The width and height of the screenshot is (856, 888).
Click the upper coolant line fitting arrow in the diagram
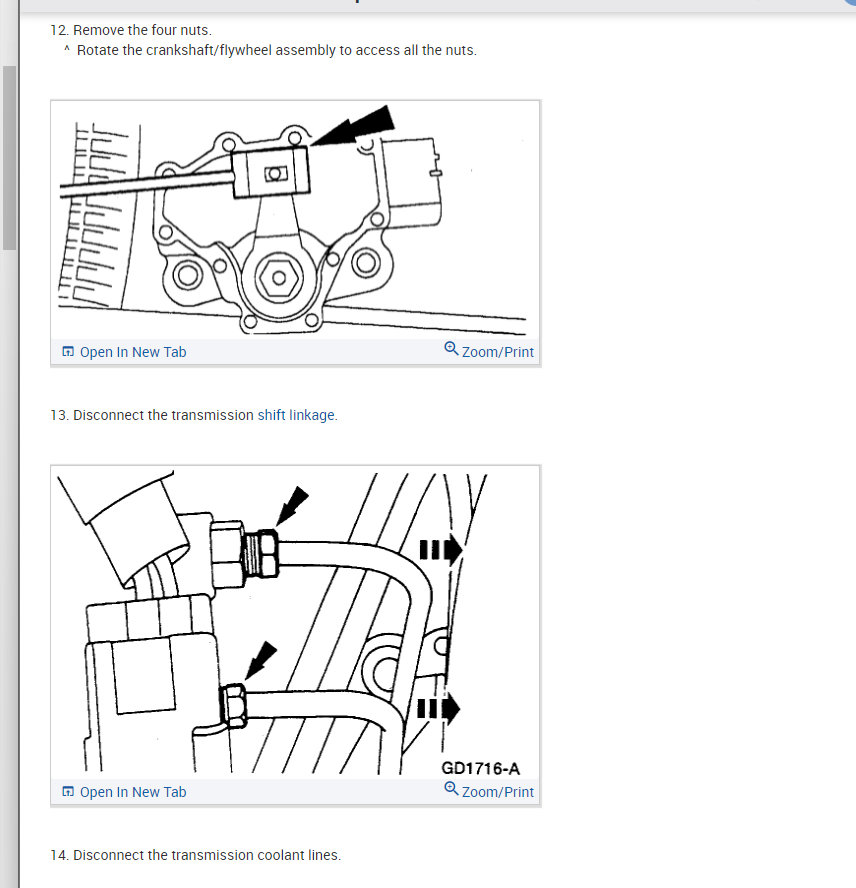click(292, 506)
